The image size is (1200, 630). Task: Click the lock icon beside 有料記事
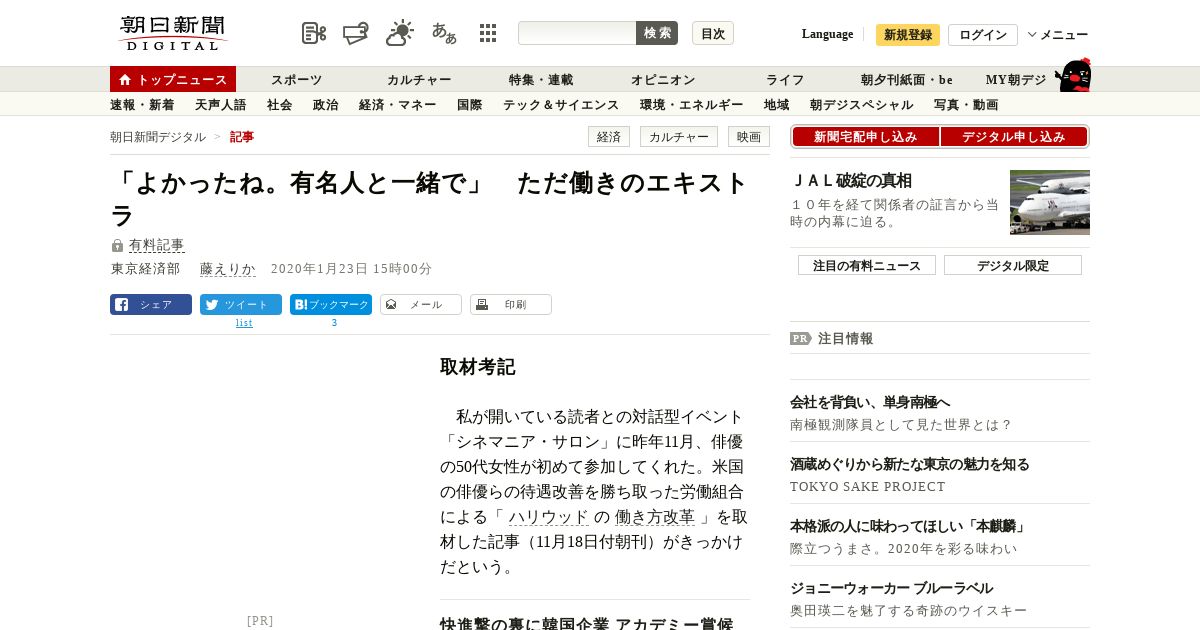point(117,245)
